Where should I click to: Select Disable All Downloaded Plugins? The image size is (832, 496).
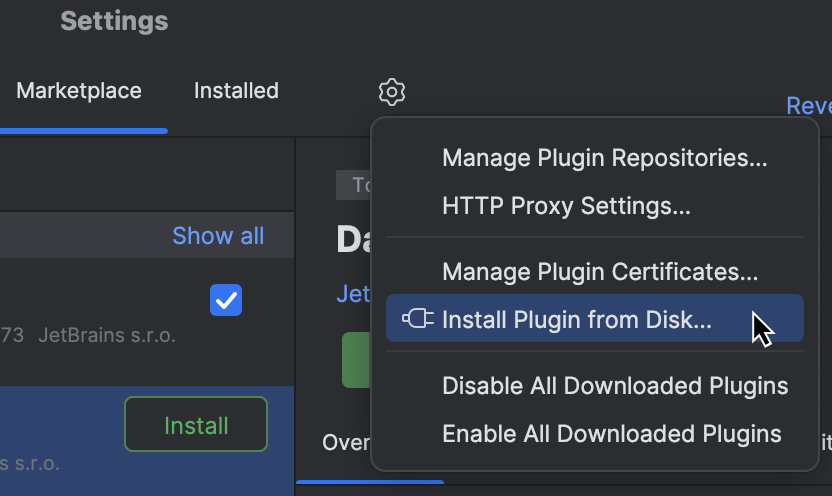point(615,385)
